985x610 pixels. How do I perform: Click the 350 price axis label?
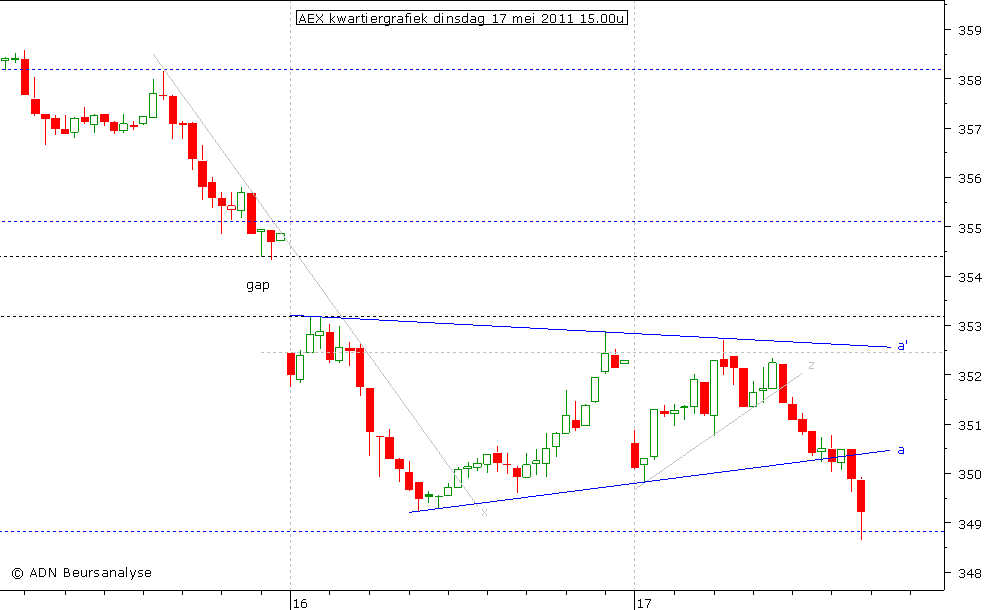tap(969, 474)
